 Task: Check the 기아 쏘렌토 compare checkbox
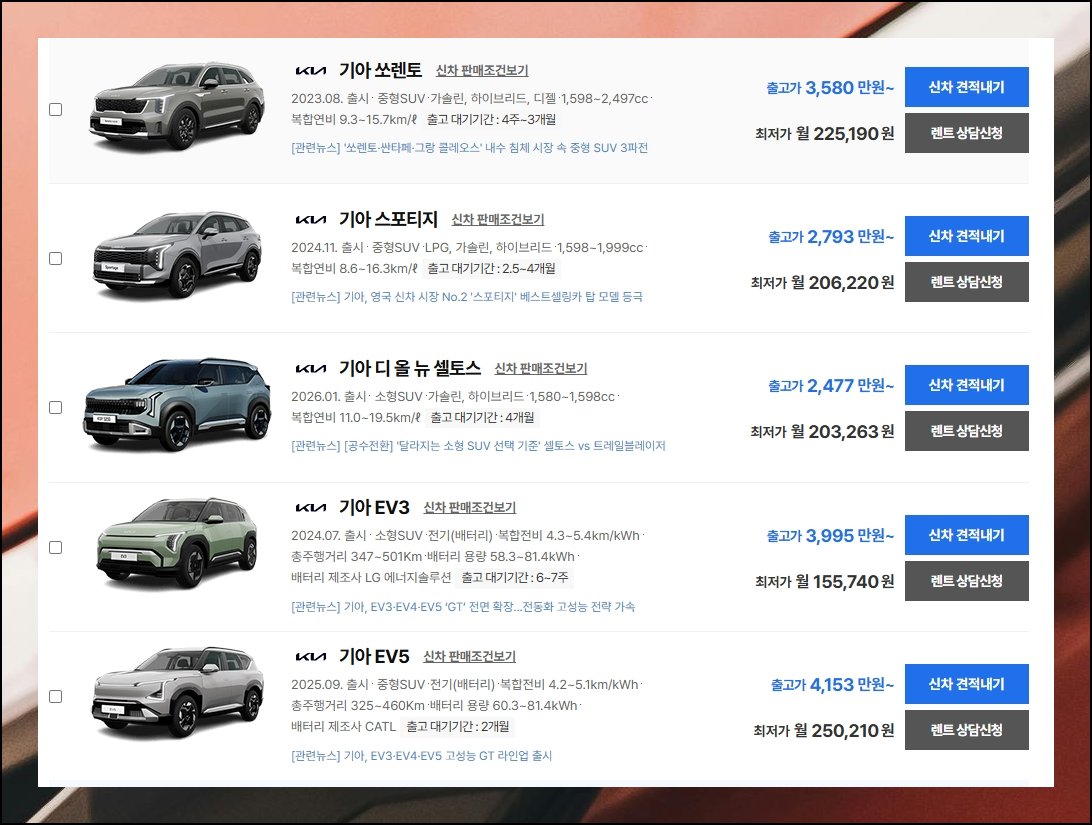click(56, 109)
